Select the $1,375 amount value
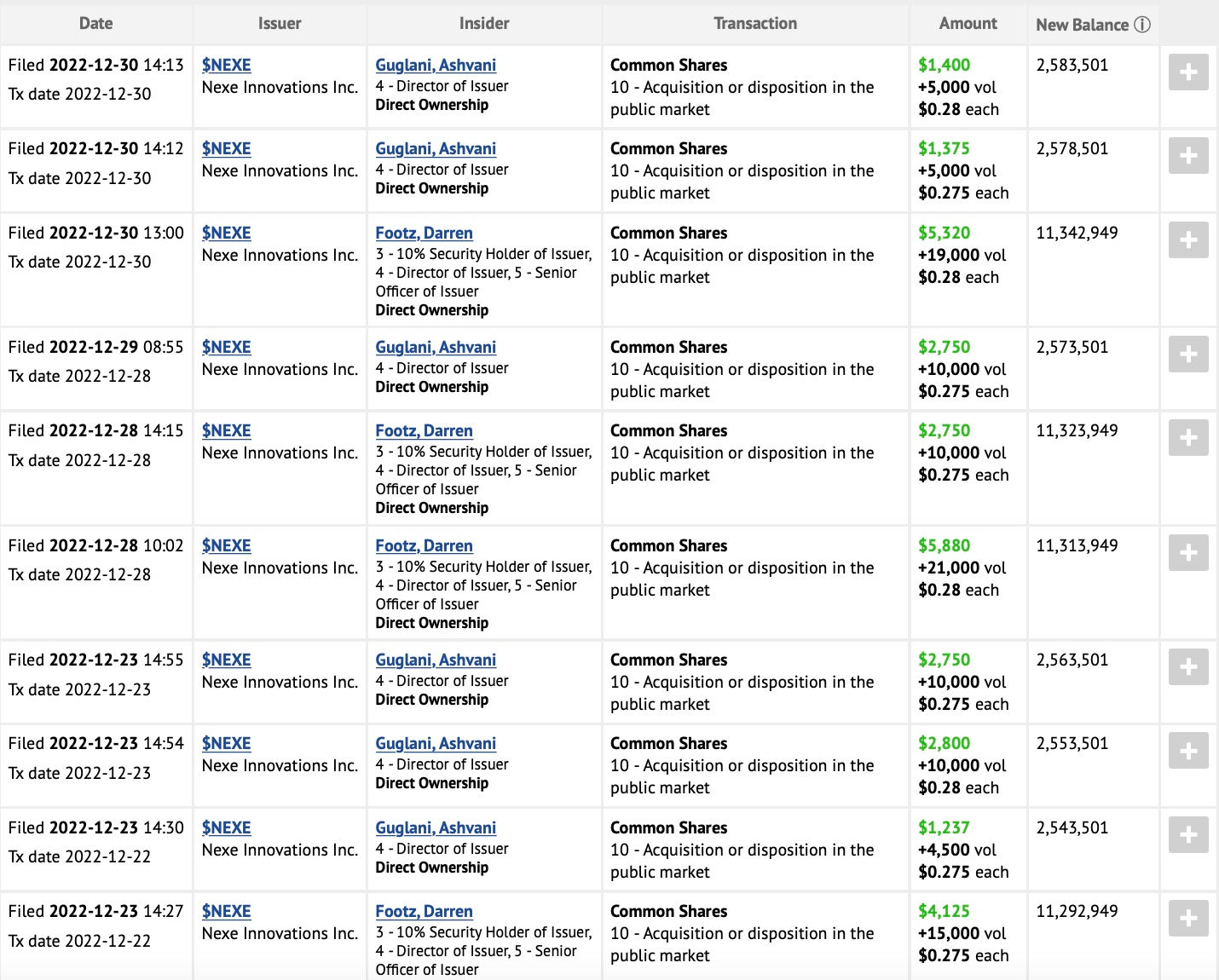Screen dimensions: 1219x980 944,148
